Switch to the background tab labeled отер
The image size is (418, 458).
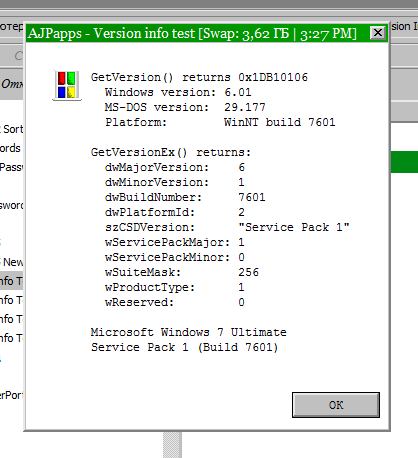click(11, 27)
